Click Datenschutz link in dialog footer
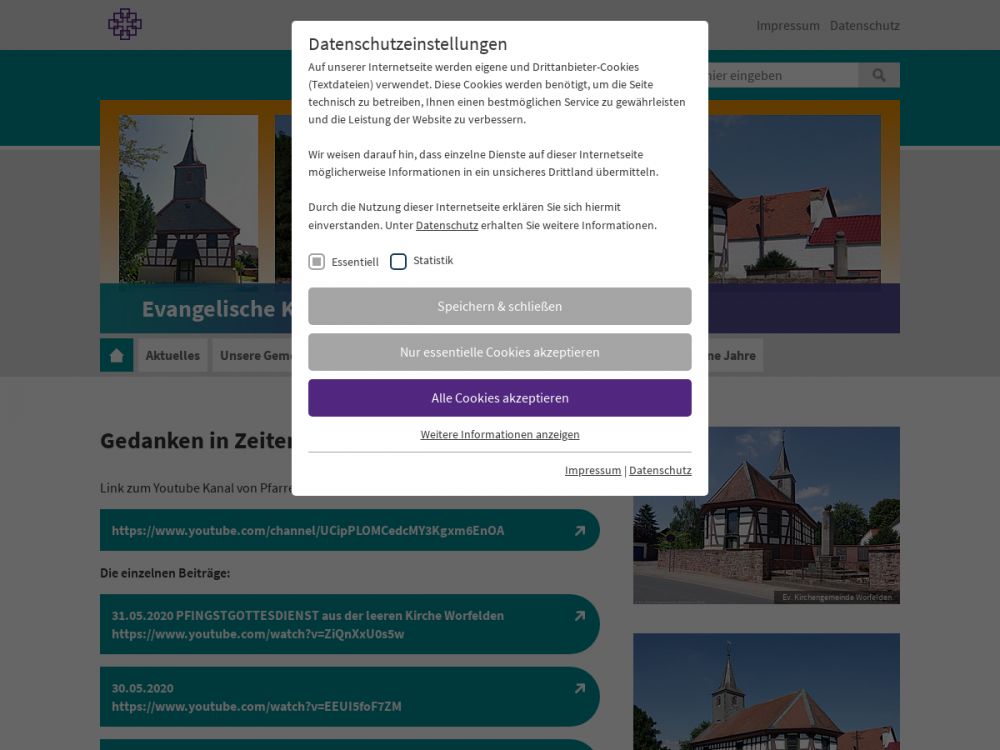Screen dimensions: 1000x750 pos(660,471)
